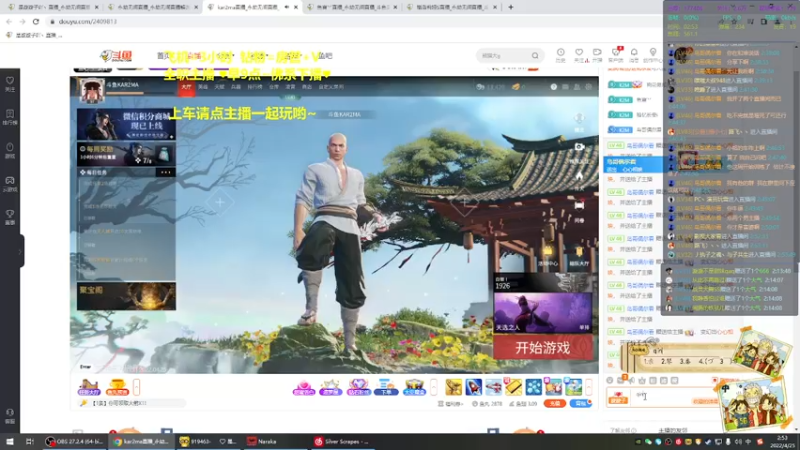Click the rocket gift icon in the gift bar
This screenshot has height=450, width=800.
point(473,387)
